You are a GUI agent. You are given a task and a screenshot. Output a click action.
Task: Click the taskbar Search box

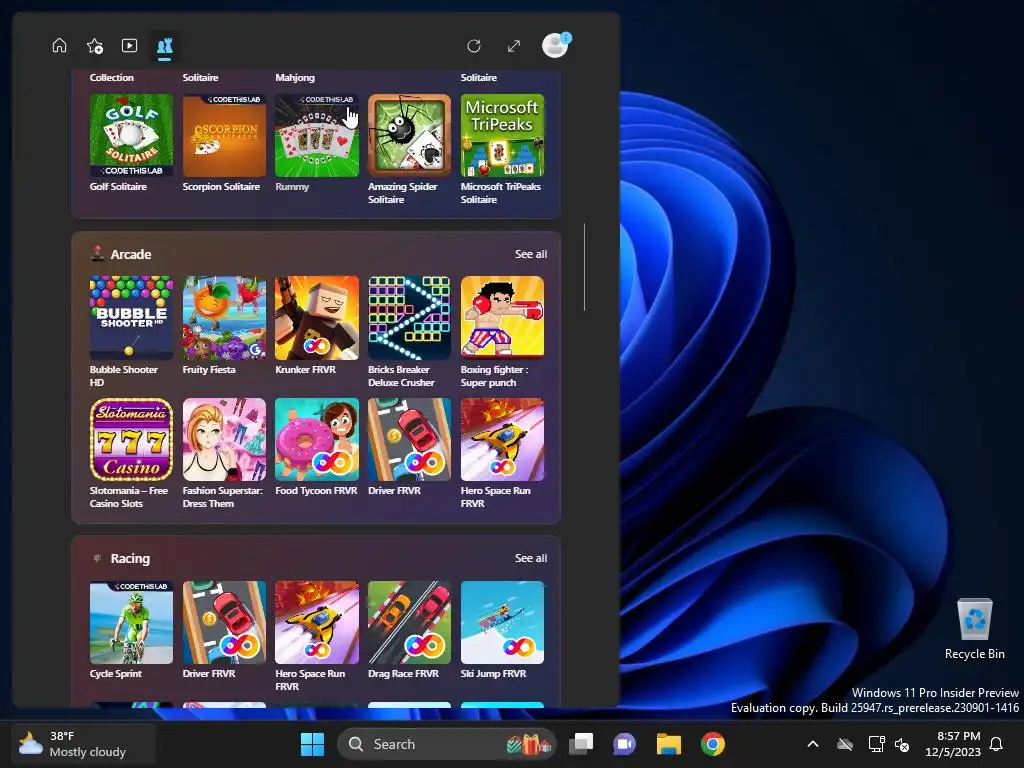click(x=447, y=744)
